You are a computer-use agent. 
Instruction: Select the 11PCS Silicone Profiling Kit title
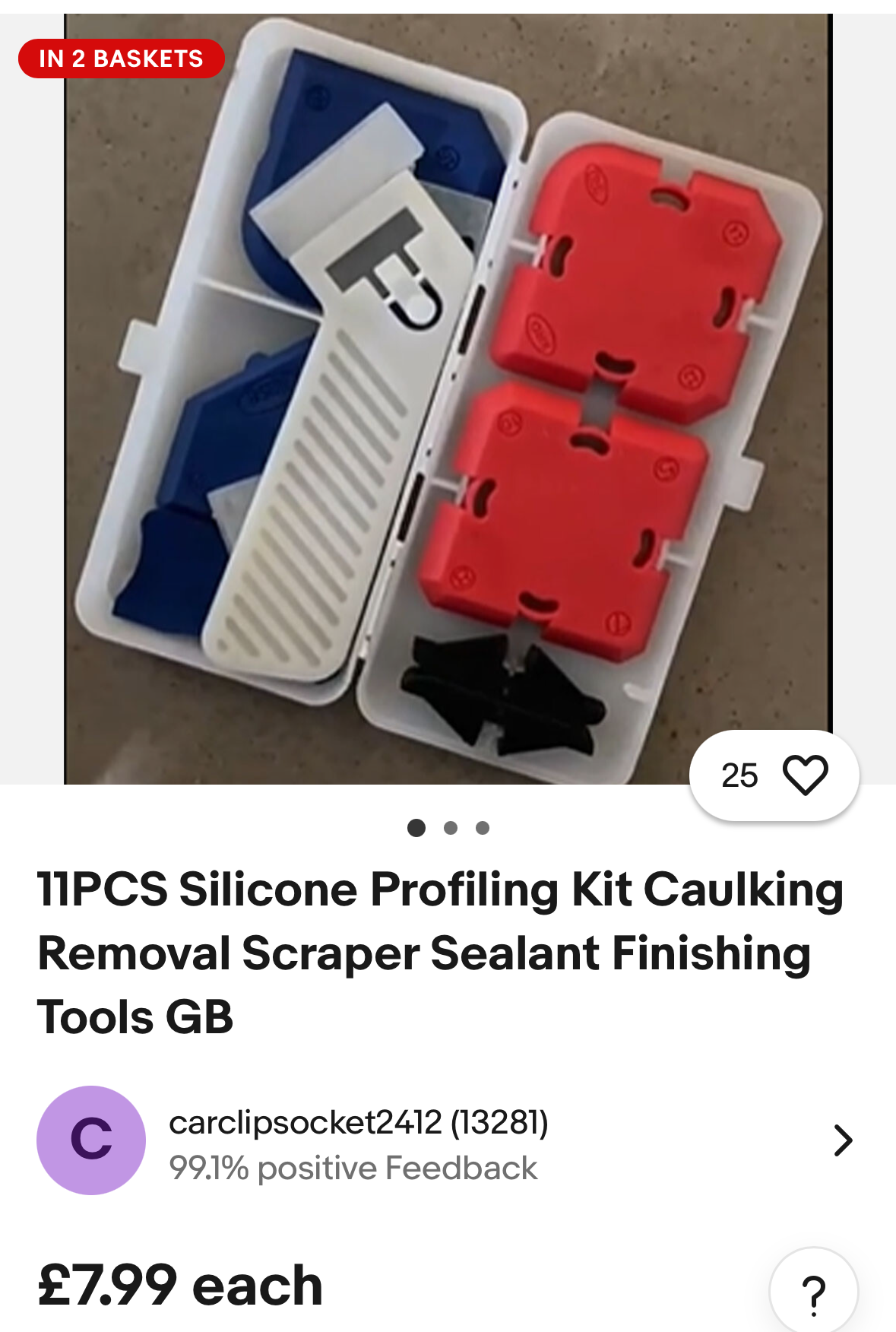click(441, 953)
